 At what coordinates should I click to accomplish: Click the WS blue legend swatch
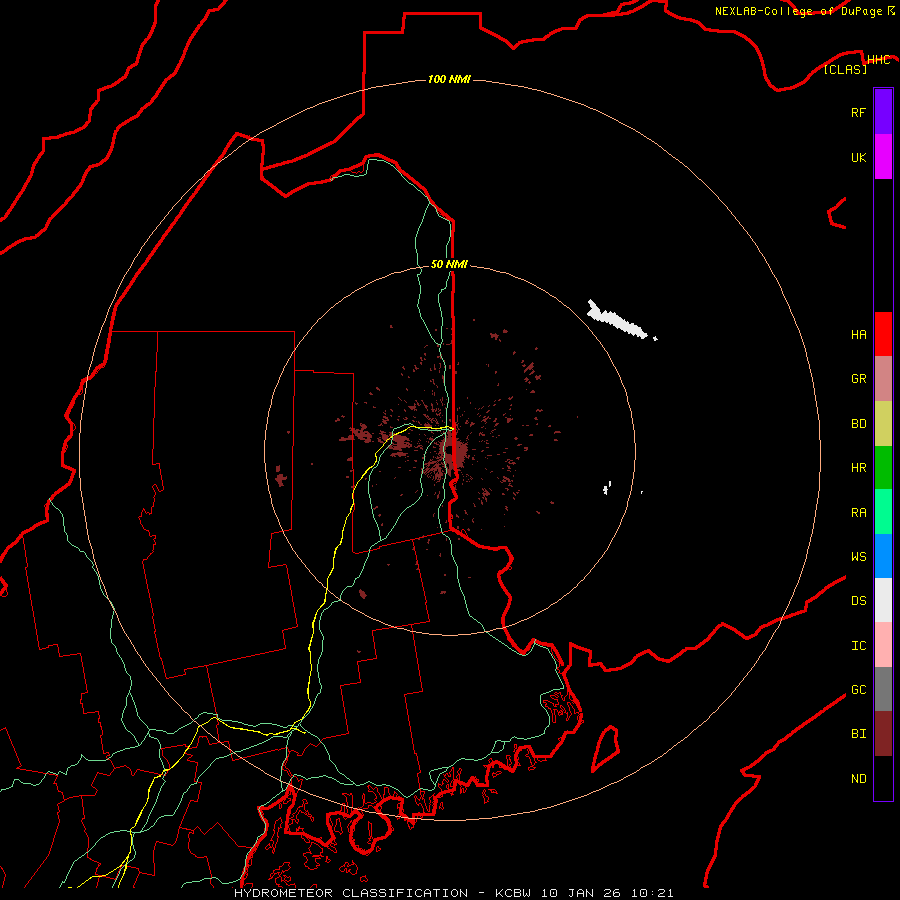coord(883,556)
